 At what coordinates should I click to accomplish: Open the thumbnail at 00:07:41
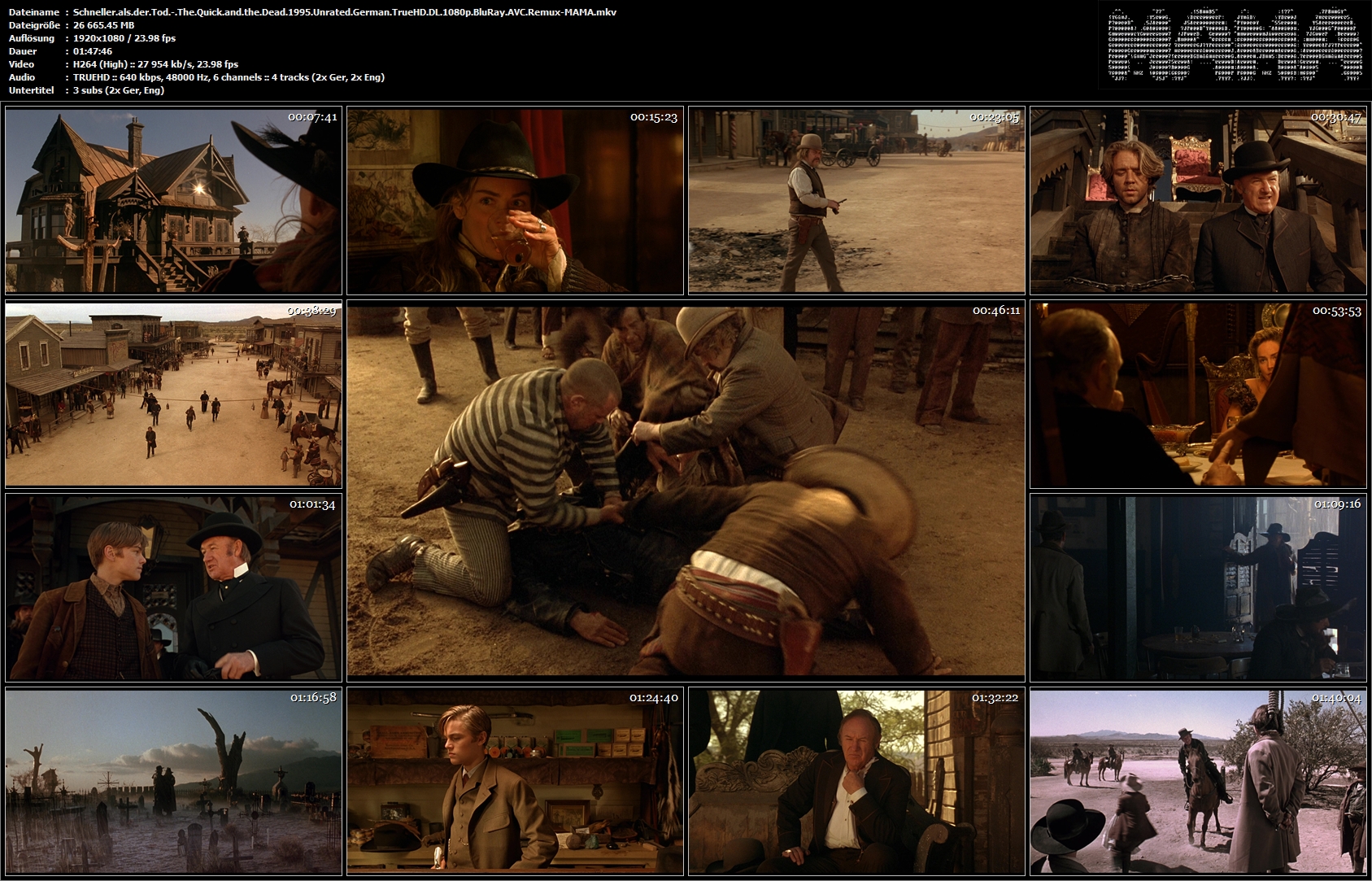tap(173, 201)
